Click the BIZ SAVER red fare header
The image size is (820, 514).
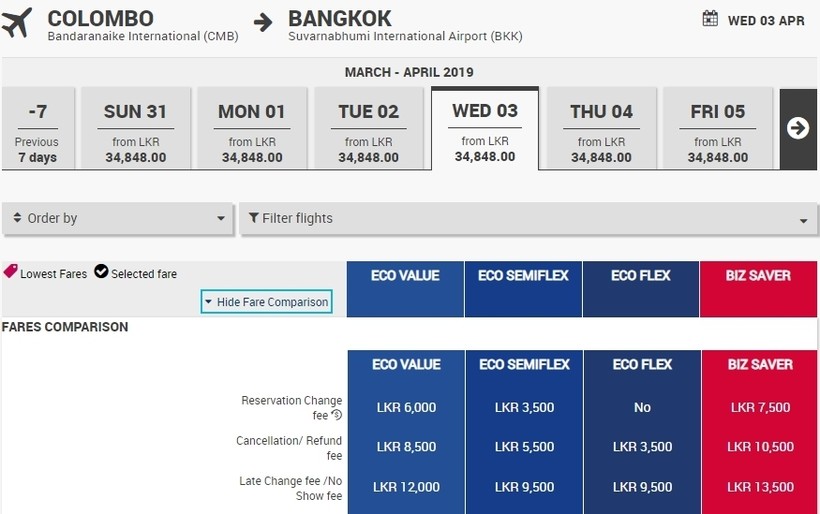[x=758, y=289]
